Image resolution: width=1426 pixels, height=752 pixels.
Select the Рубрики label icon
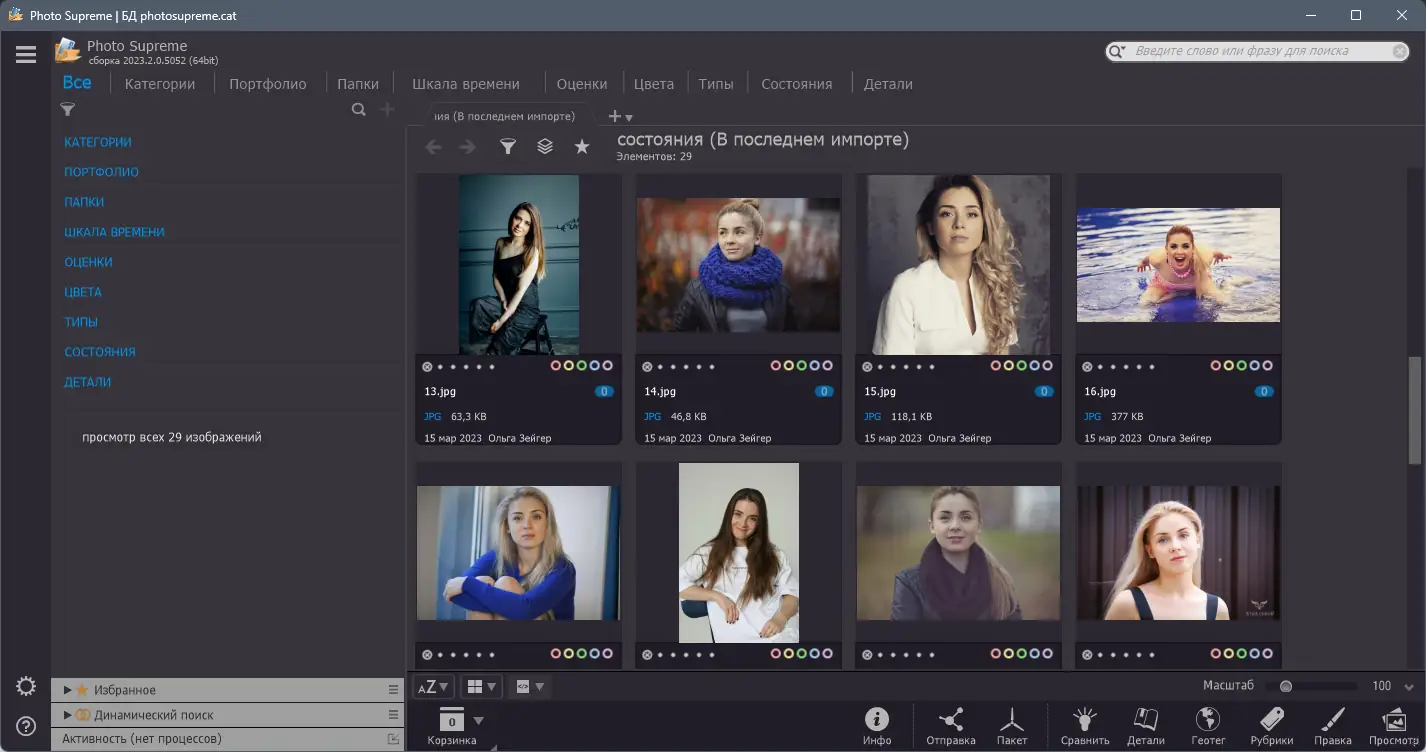click(x=1271, y=718)
